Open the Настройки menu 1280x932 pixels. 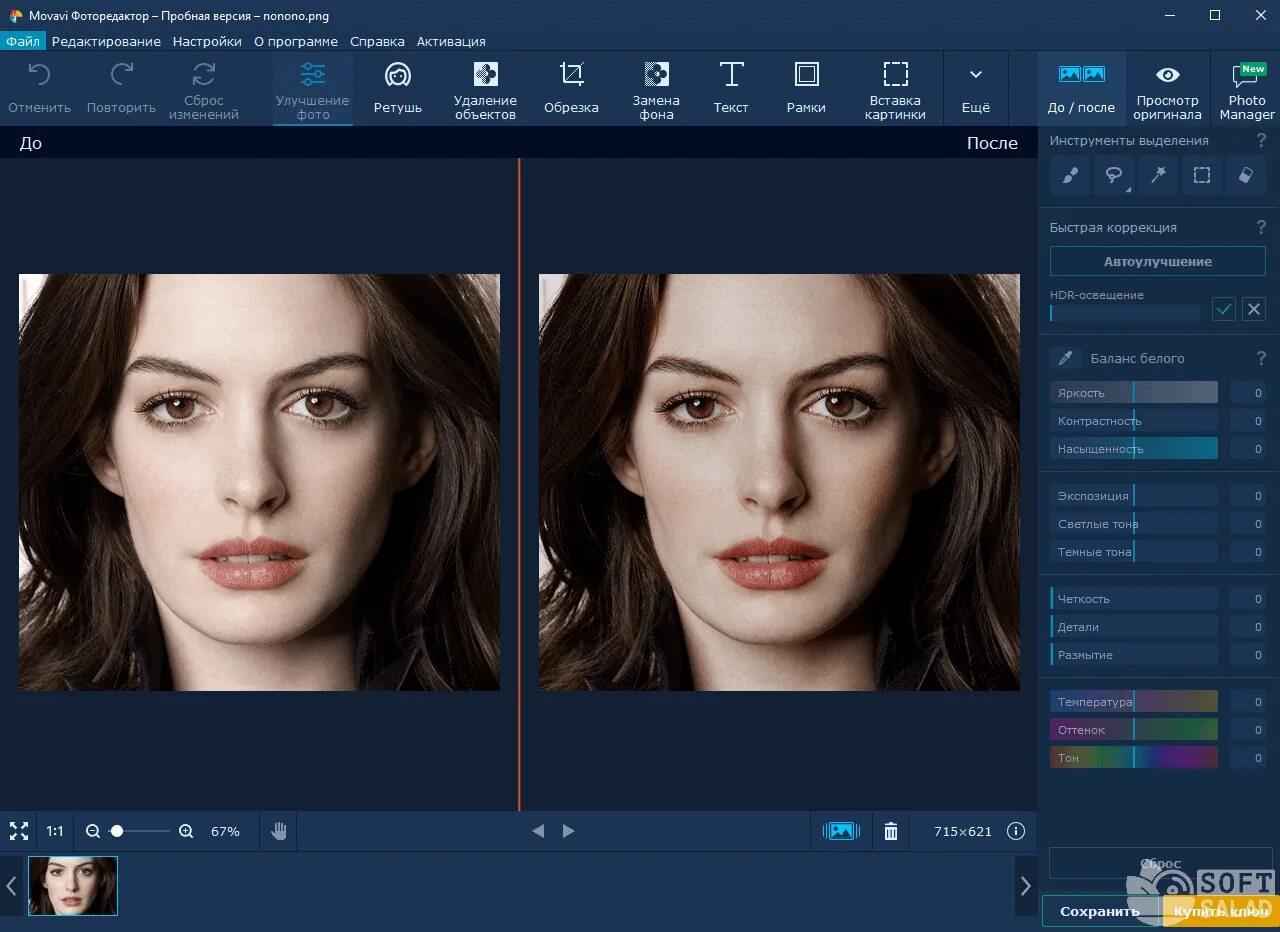click(207, 41)
